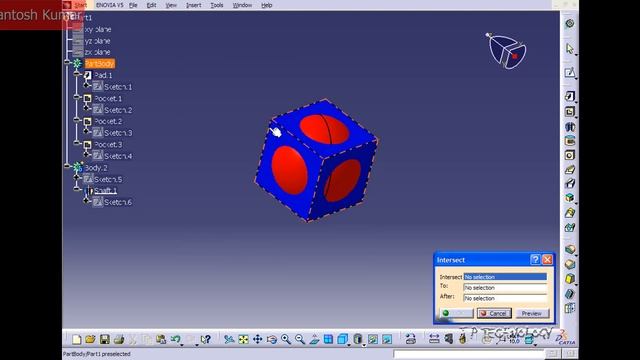Open the ENOVIA V5 menu
This screenshot has width=640, height=360.
(x=109, y=5)
